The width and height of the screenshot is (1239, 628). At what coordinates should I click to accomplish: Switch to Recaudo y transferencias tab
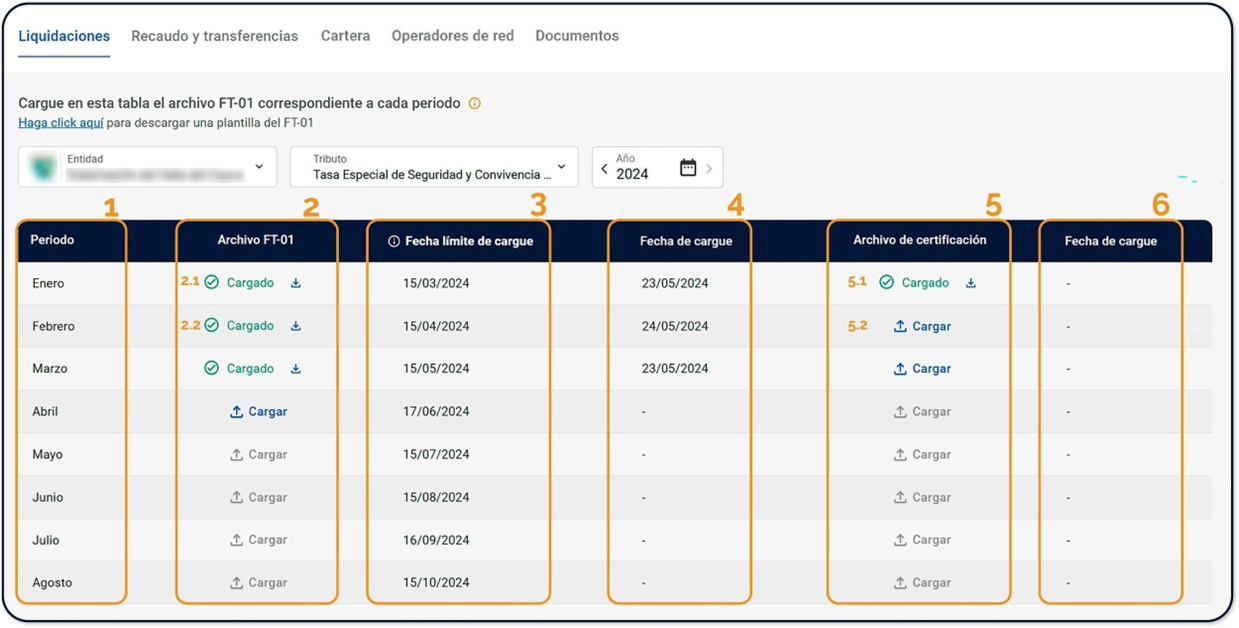coord(215,36)
